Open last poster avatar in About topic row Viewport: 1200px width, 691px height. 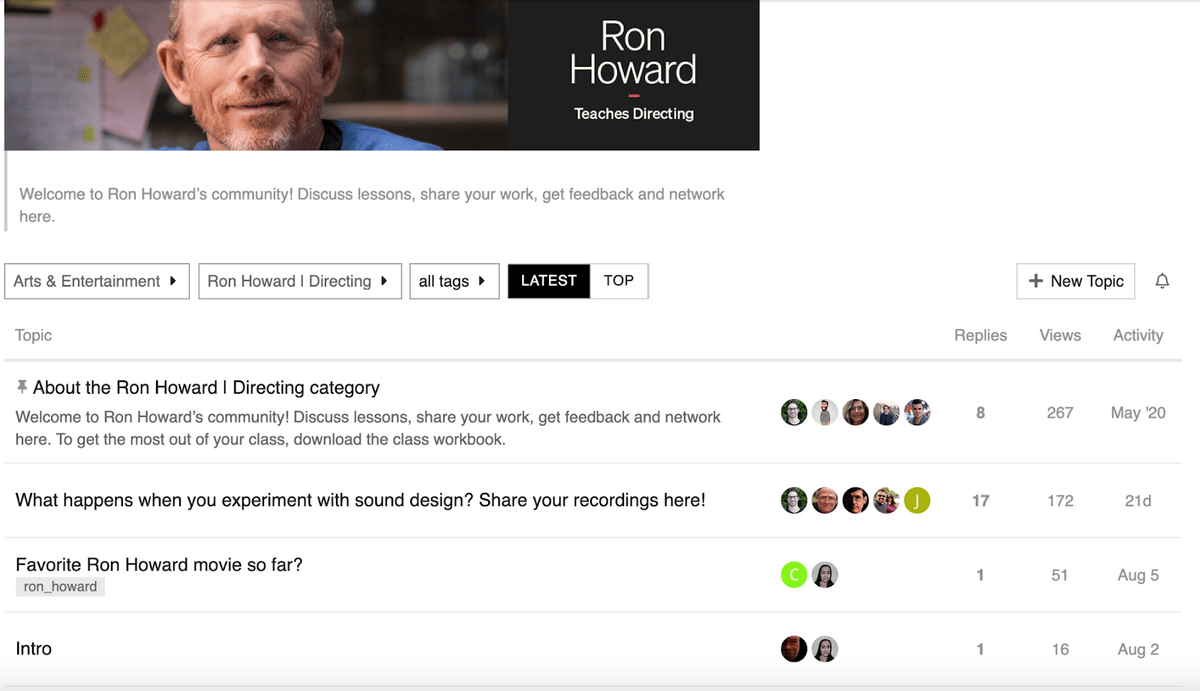click(x=917, y=412)
